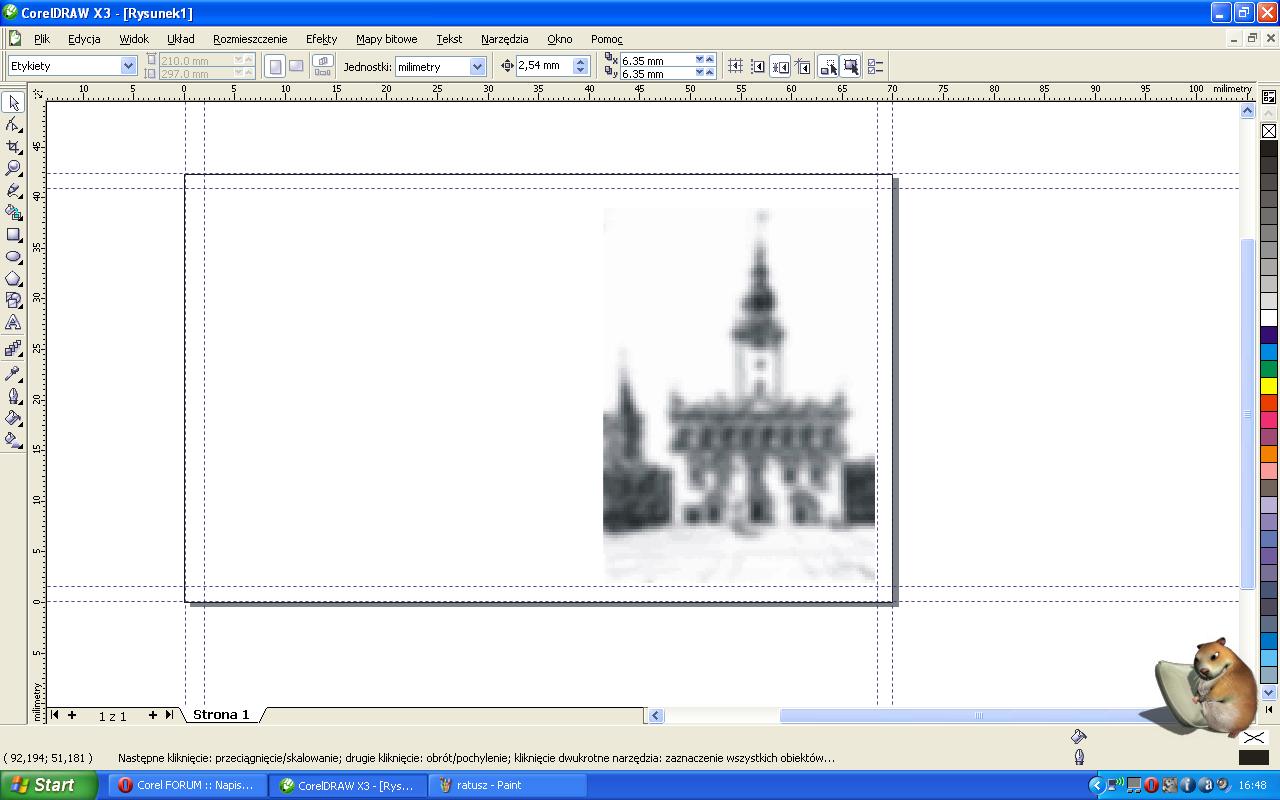The image size is (1280, 800).
Task: Select the Eyedropper tool
Action: tap(13, 374)
